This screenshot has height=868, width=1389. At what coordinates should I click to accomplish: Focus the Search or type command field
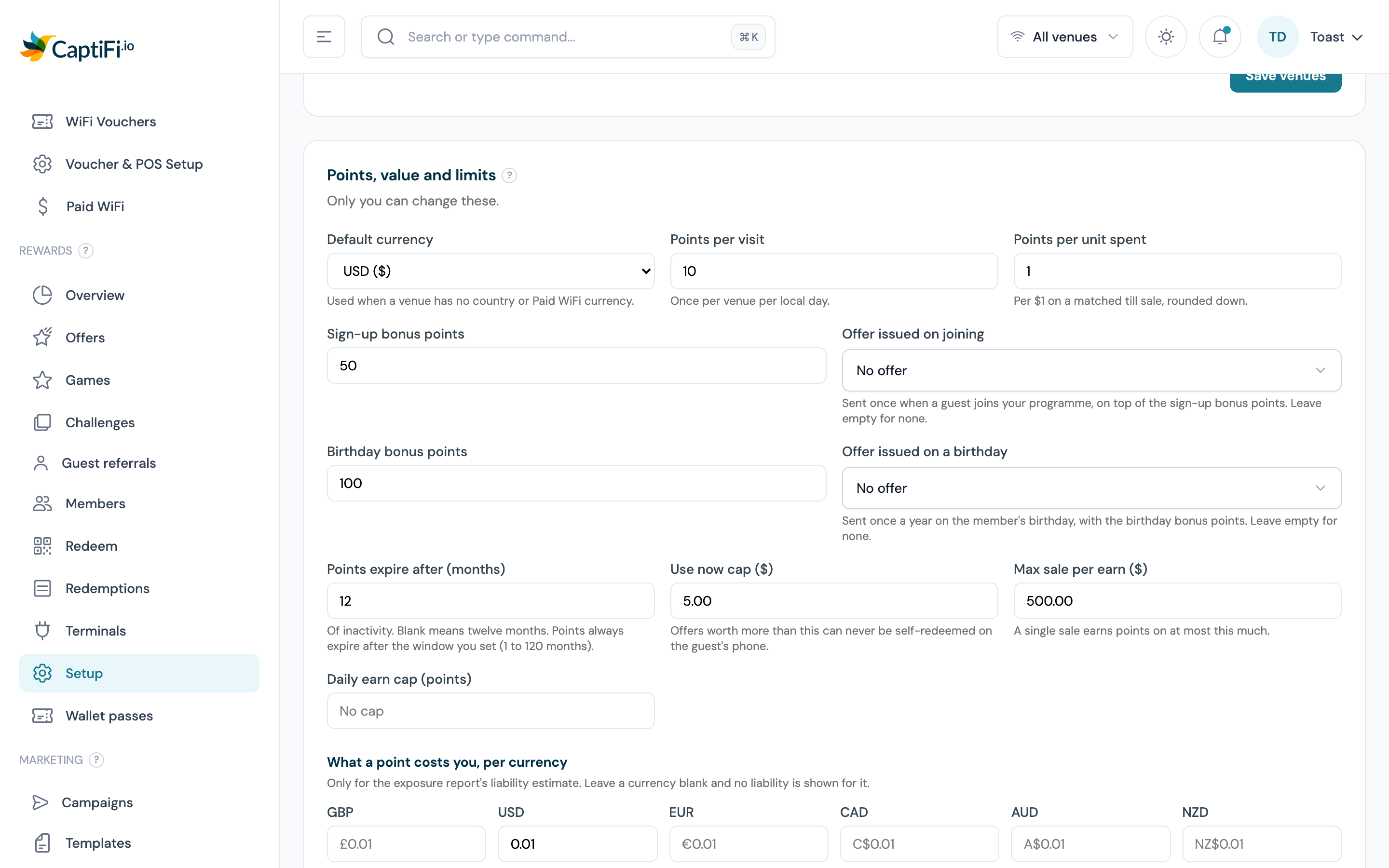click(x=568, y=37)
